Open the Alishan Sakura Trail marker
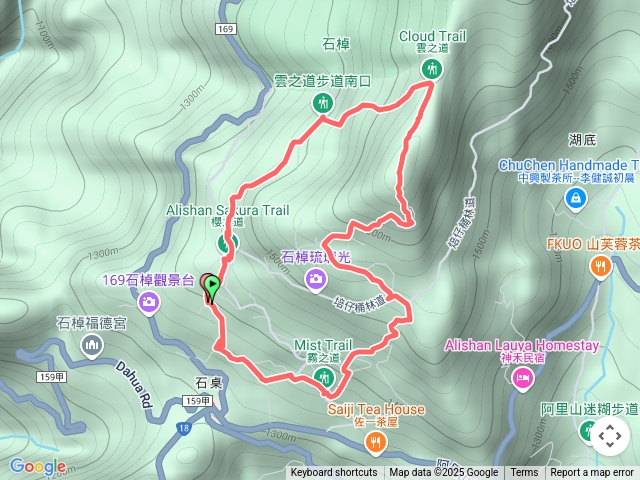Image resolution: width=640 pixels, height=480 pixels. pos(227,243)
